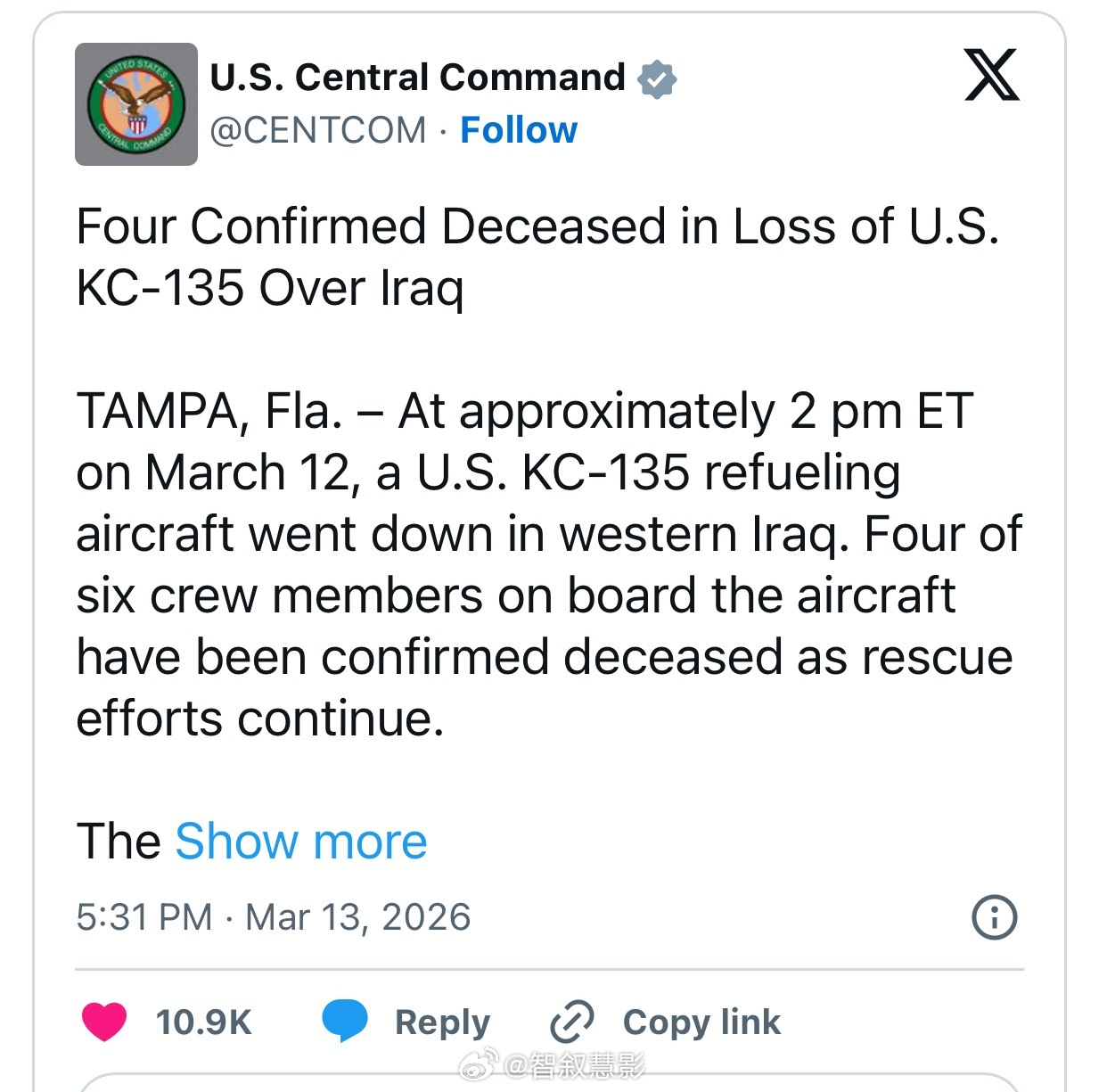Click the Copy link chain icon
The height and width of the screenshot is (1092, 1107).
(574, 1022)
